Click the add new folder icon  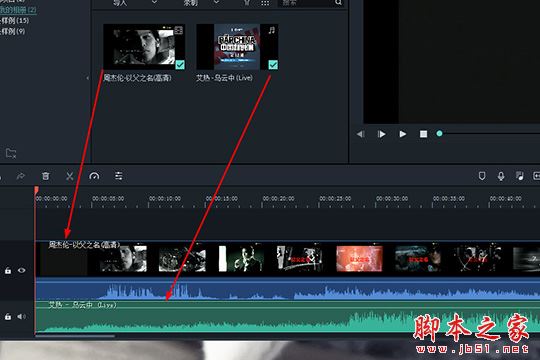[x=11, y=153]
